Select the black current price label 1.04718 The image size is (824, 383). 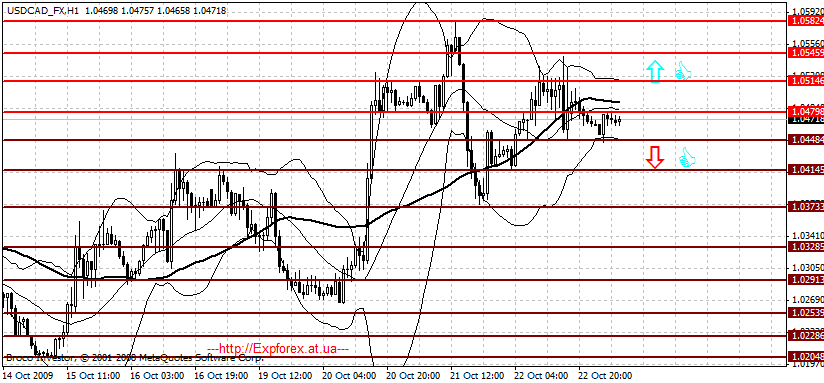click(x=806, y=120)
